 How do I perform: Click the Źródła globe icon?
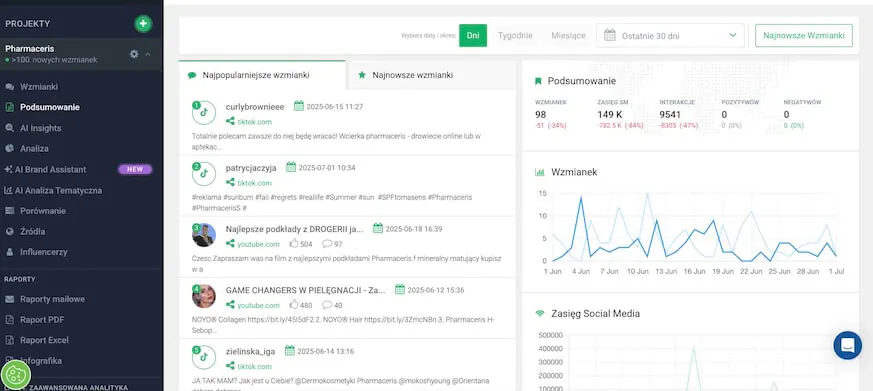tap(9, 231)
